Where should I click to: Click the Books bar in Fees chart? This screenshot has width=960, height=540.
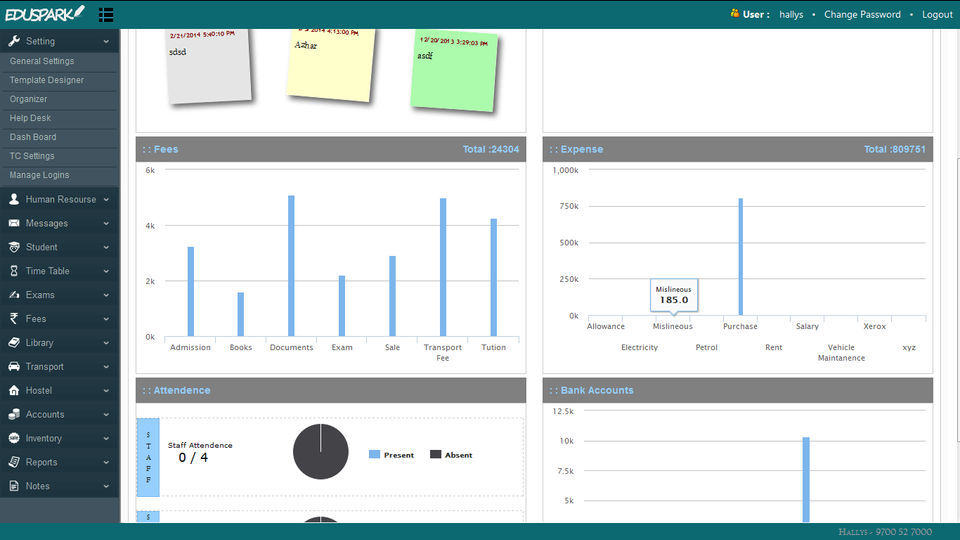[241, 314]
